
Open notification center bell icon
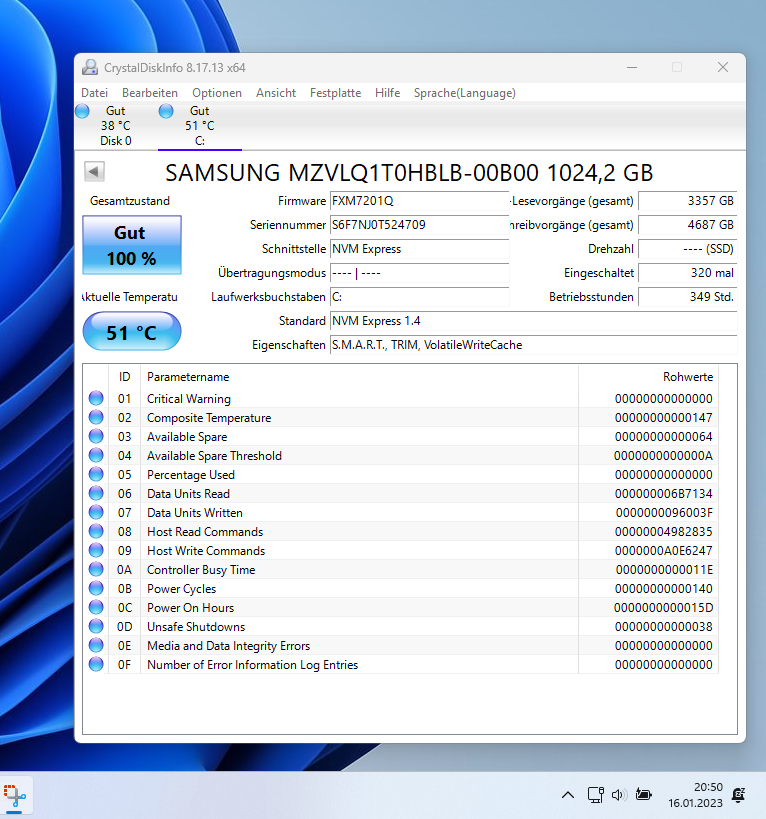click(738, 795)
